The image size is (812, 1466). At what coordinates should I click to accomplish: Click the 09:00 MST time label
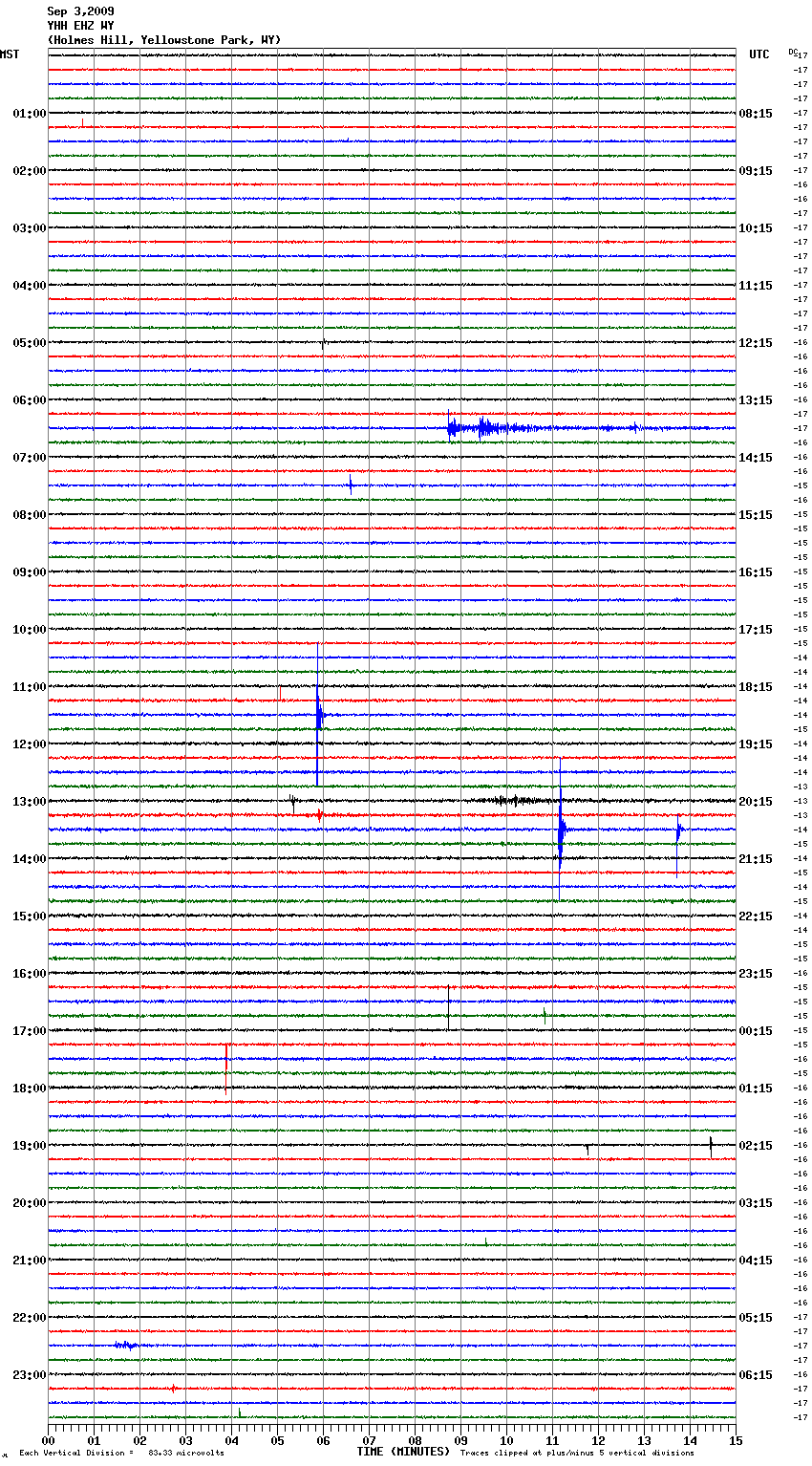pos(30,572)
